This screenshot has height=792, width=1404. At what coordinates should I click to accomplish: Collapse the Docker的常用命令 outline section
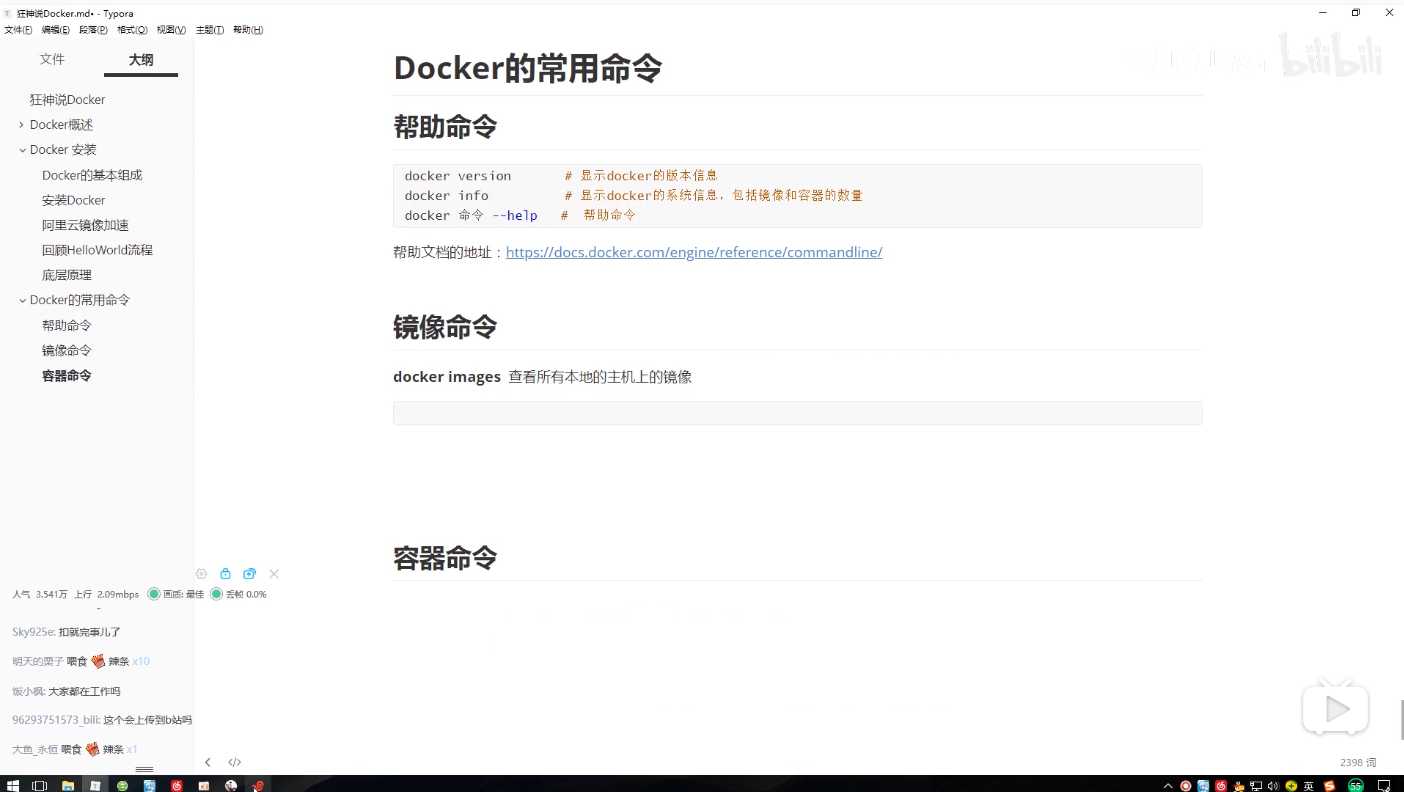(x=22, y=300)
